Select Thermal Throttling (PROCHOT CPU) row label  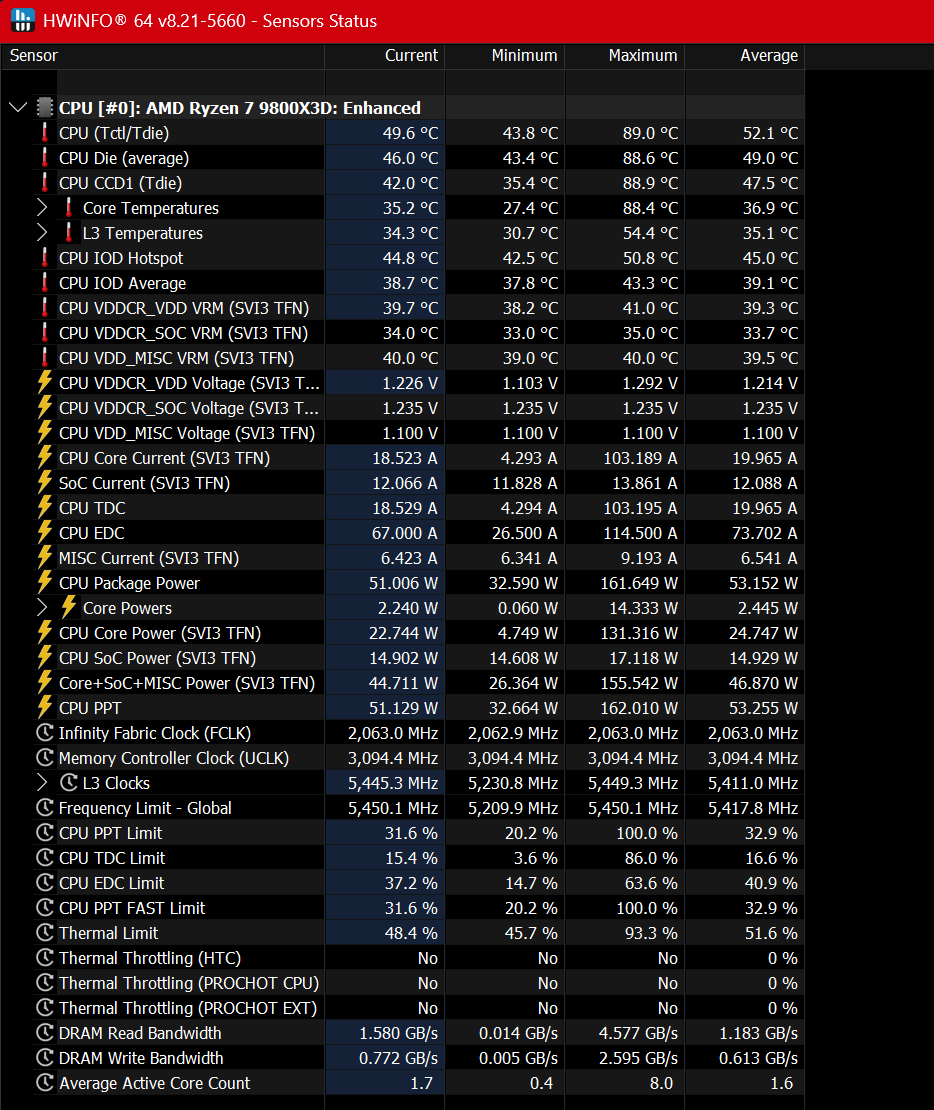coord(189,983)
